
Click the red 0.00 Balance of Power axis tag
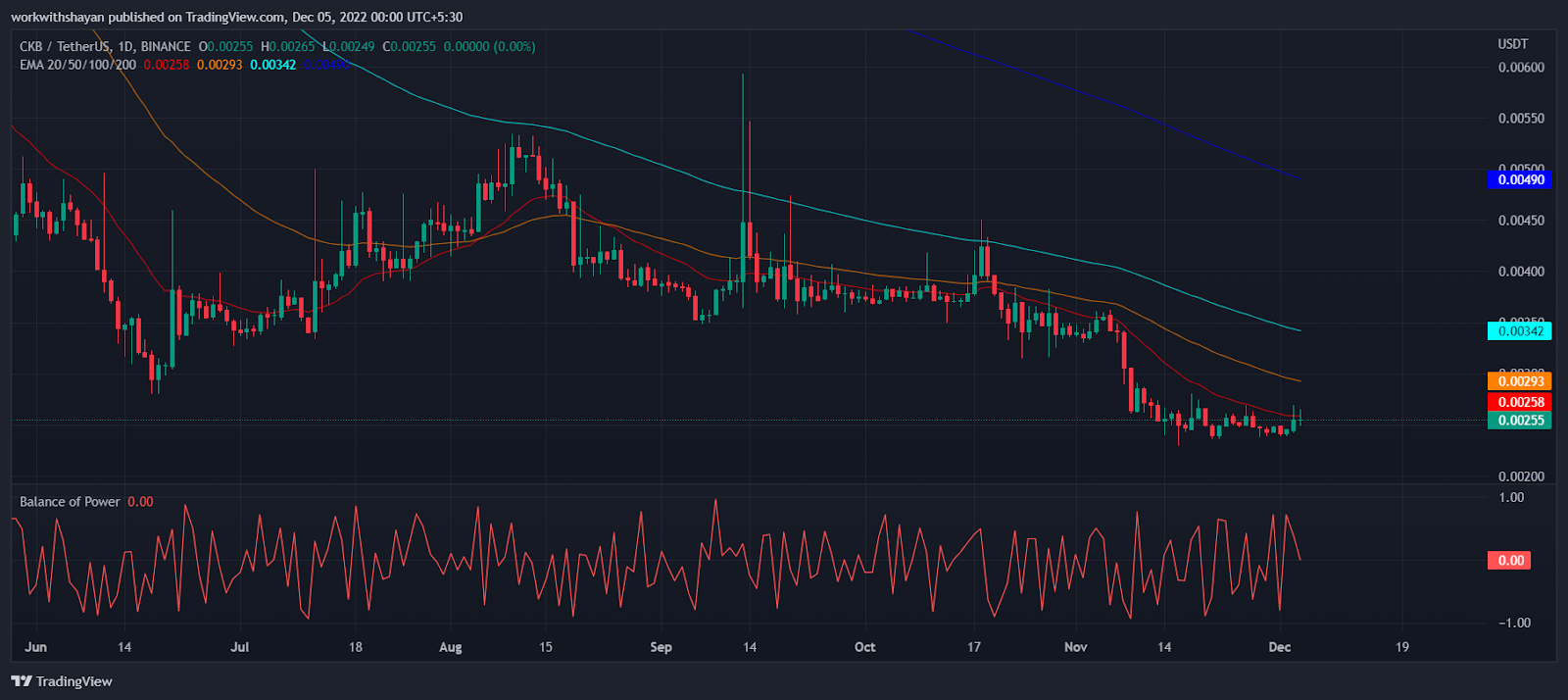pyautogui.click(x=1510, y=561)
